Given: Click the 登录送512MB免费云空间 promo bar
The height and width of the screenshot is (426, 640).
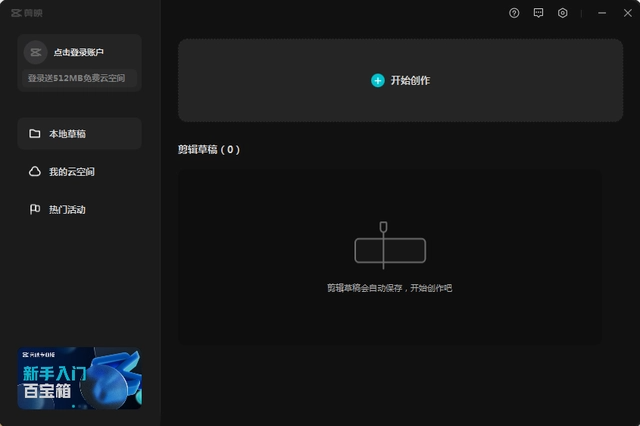Looking at the screenshot, I should pos(80,78).
